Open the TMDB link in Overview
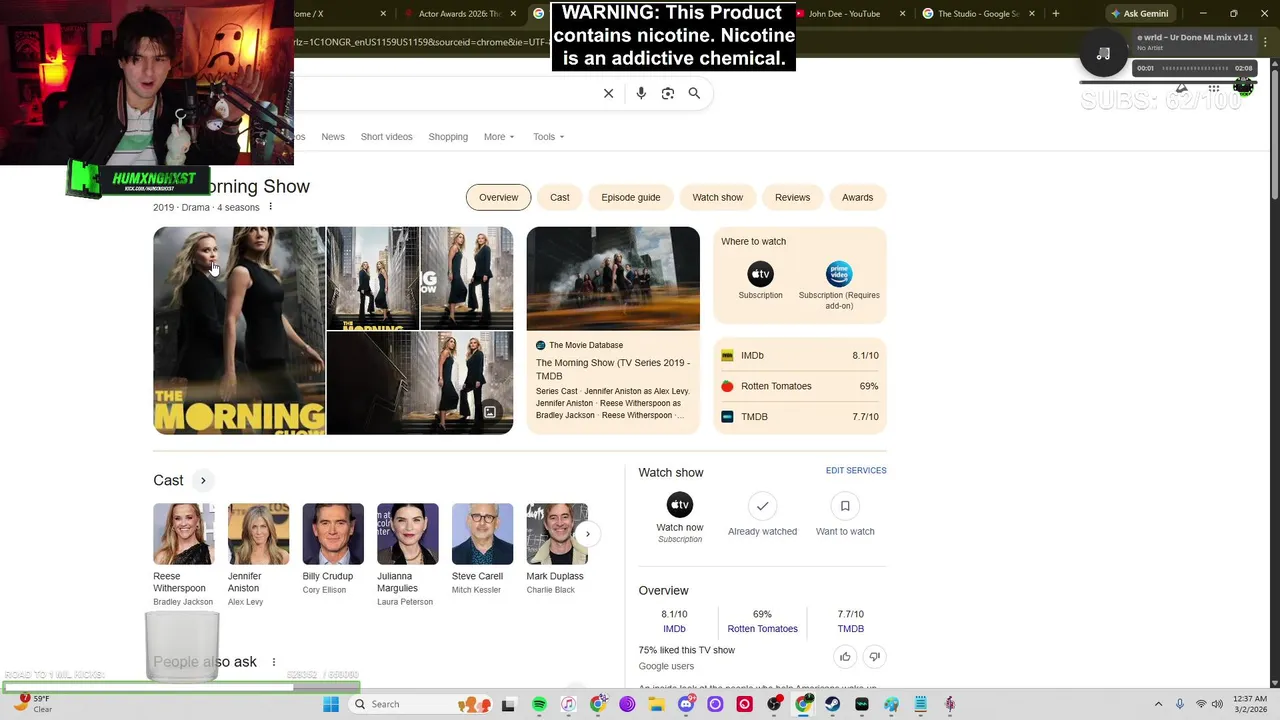This screenshot has width=1280, height=720. [850, 629]
